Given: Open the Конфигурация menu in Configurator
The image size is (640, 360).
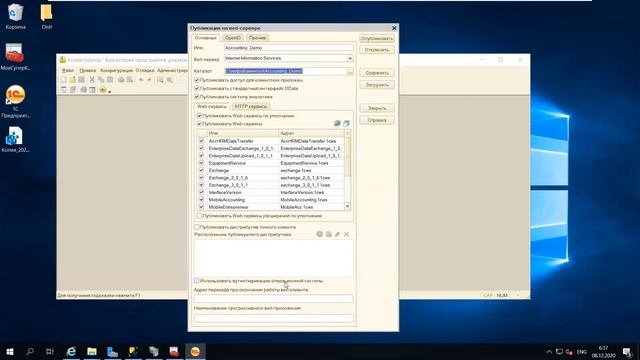Looking at the screenshot, I should [116, 71].
